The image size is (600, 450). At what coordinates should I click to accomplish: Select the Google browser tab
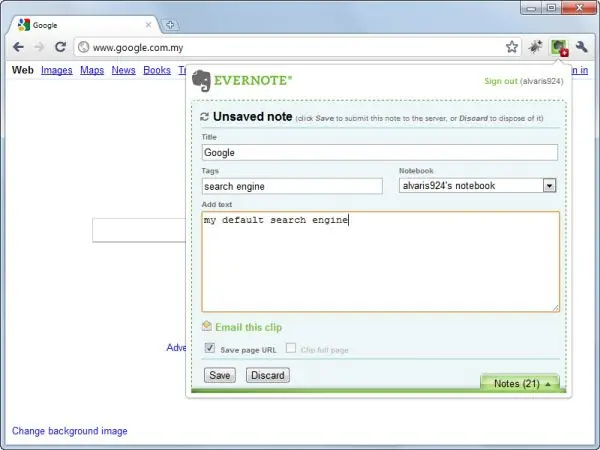click(83, 25)
